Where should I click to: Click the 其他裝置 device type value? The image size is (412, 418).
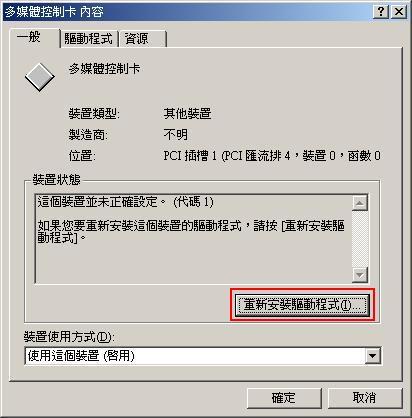187,114
